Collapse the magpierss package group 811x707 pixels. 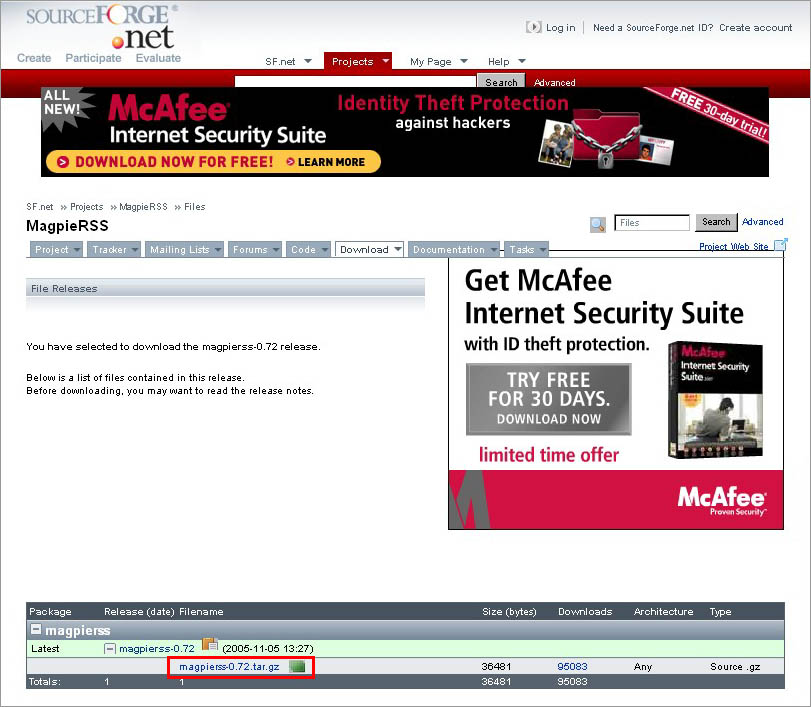[x=36, y=629]
